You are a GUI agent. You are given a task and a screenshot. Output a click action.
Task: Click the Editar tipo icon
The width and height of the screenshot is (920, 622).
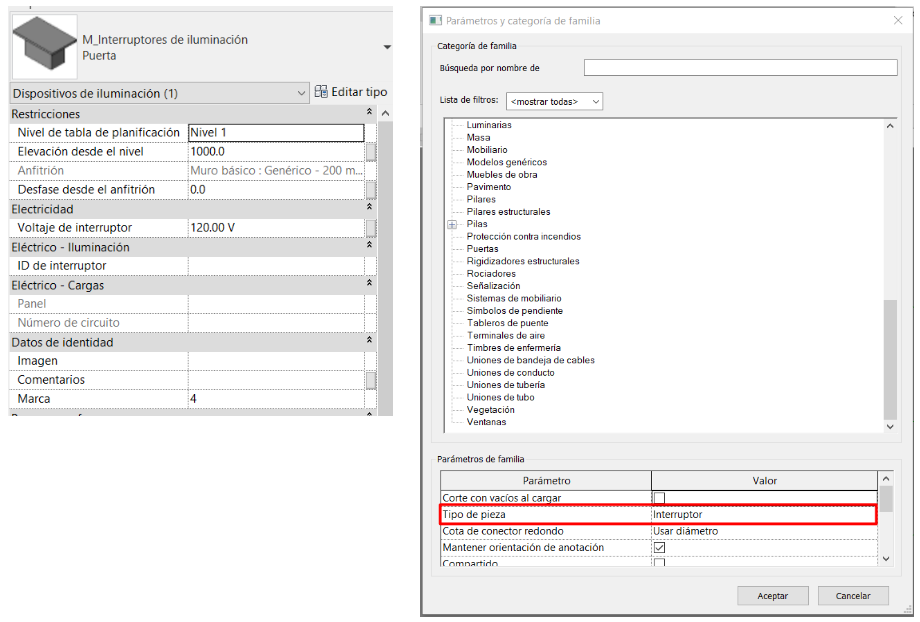point(321,92)
